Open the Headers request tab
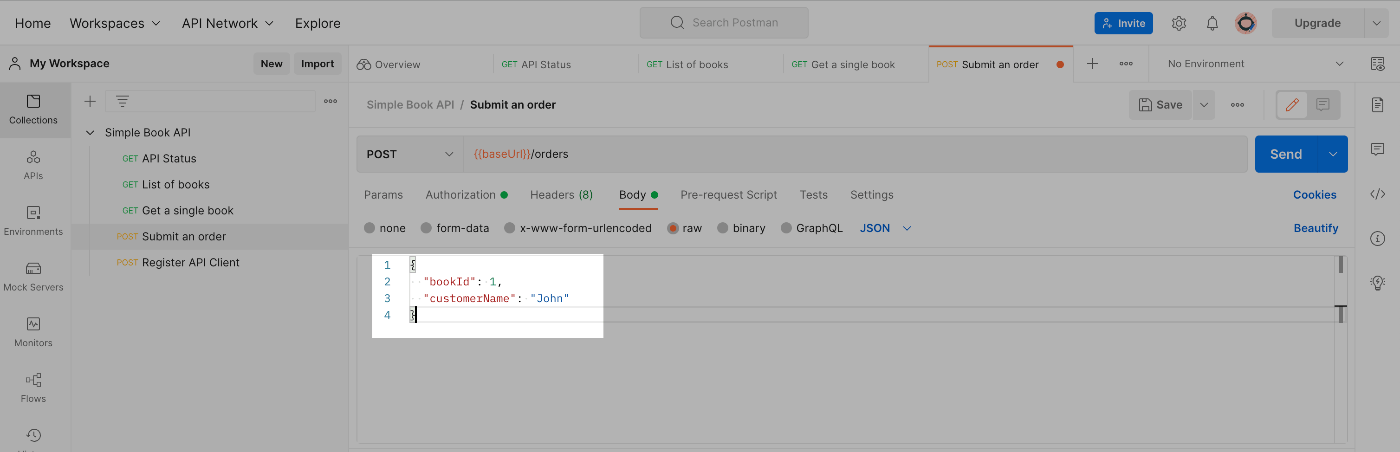Screen dimensions: 1400x452 [x=561, y=195]
